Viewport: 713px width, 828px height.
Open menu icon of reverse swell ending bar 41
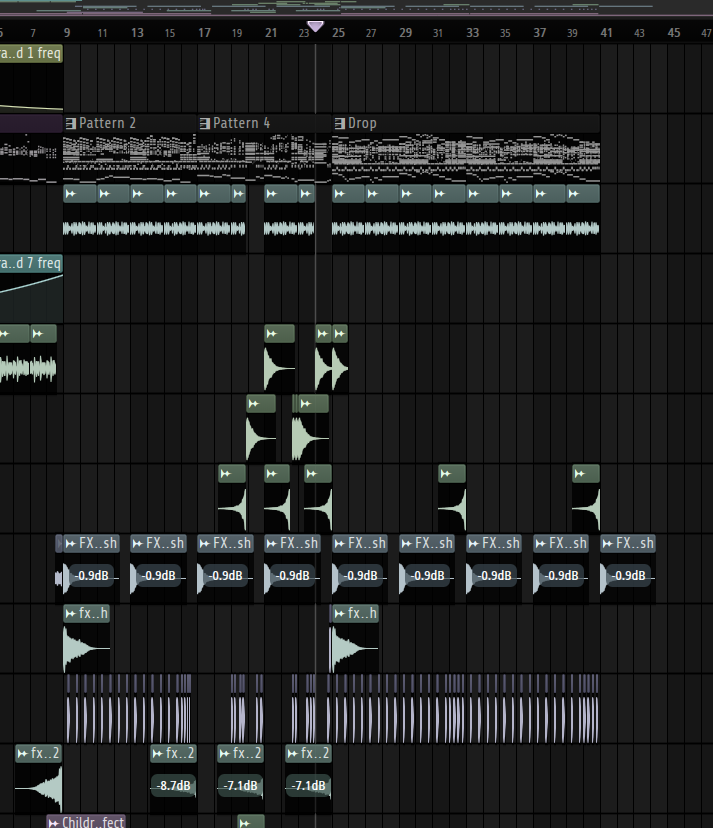click(580, 474)
